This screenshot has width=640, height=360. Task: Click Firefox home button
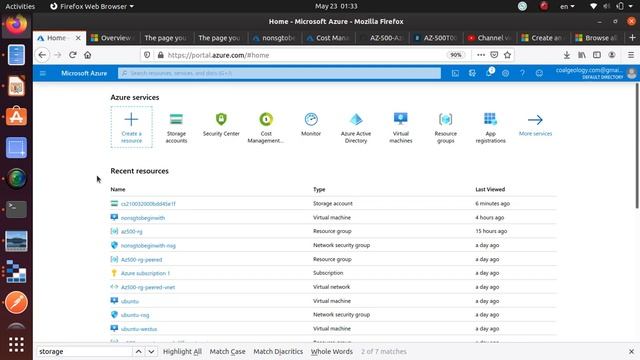point(87,55)
